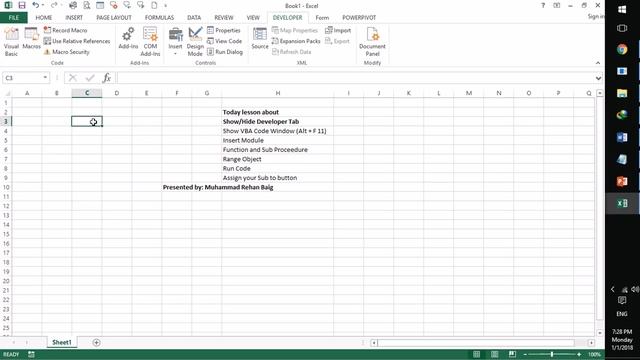Image resolution: width=640 pixels, height=360 pixels.
Task: Open the Macros dialog
Action: (31, 39)
